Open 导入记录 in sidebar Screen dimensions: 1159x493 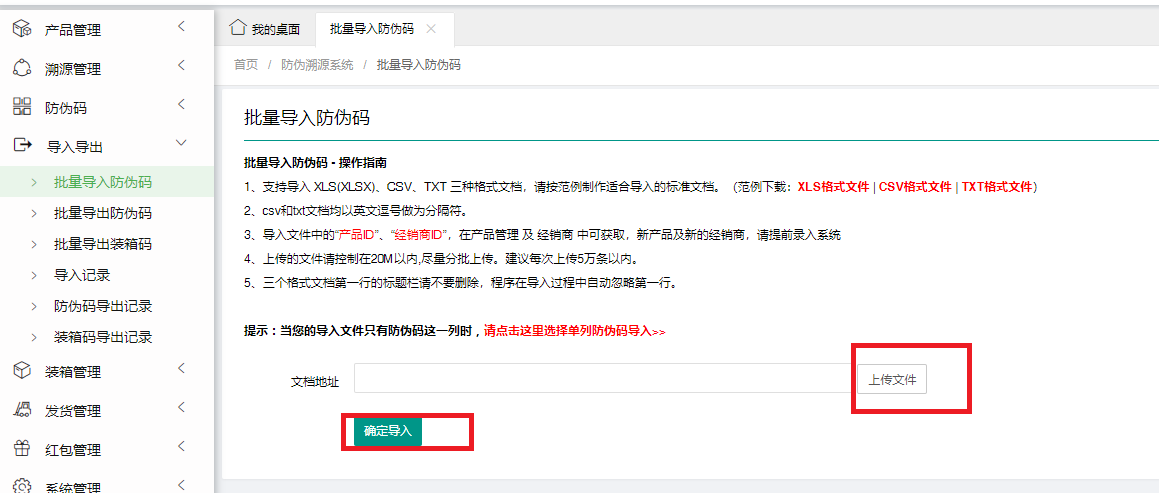tap(82, 275)
